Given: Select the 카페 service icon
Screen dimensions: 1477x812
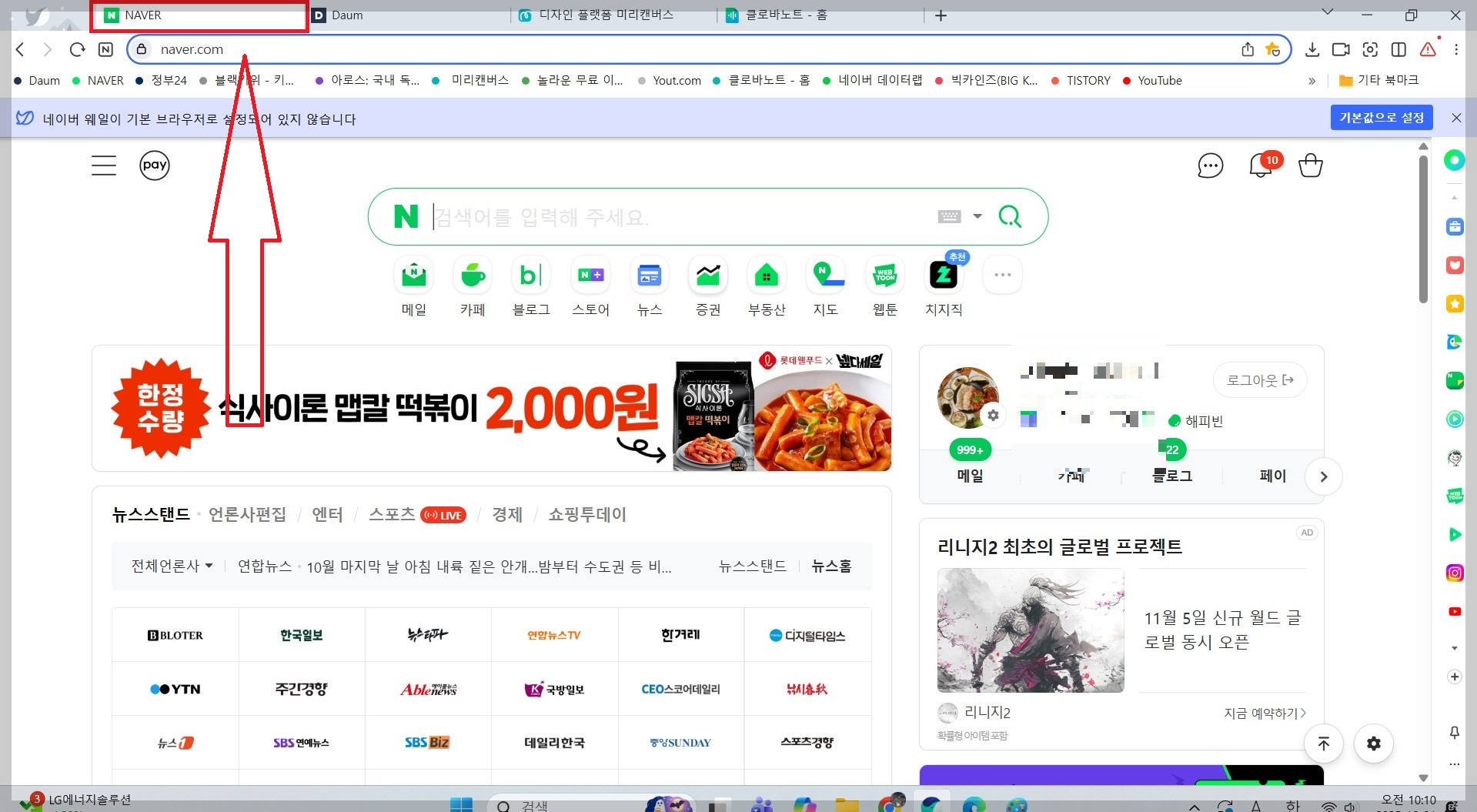Looking at the screenshot, I should coord(472,275).
